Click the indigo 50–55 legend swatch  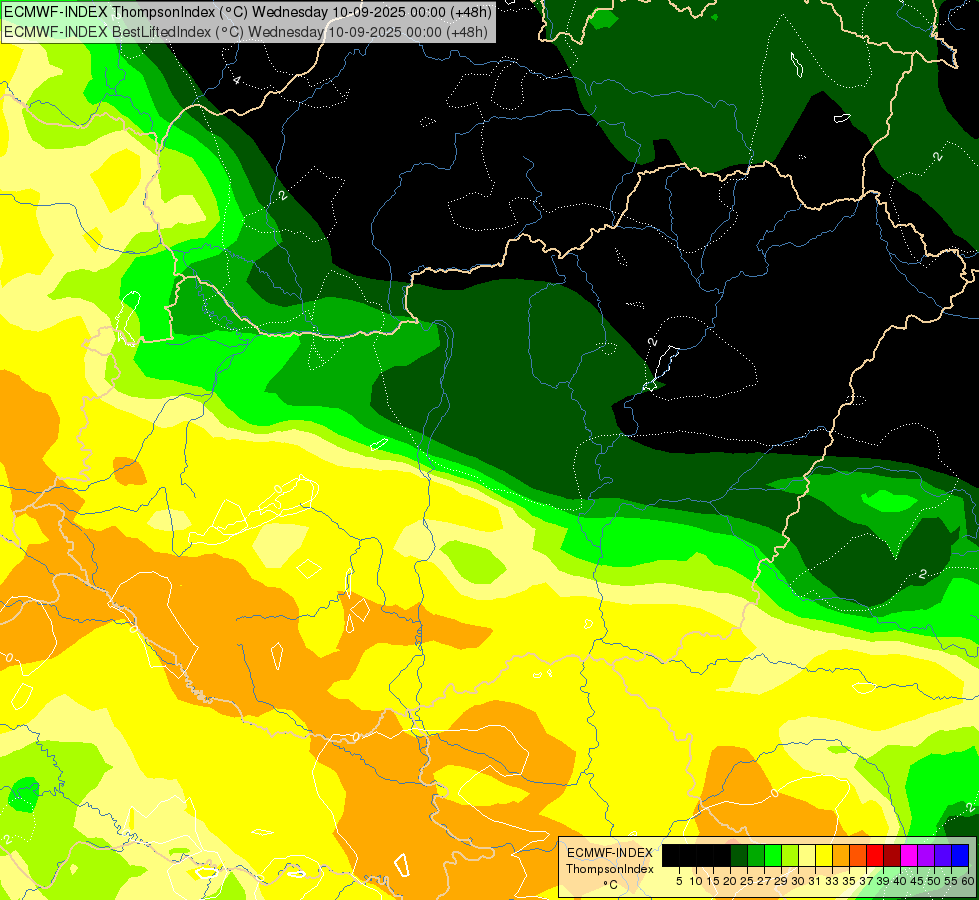pyautogui.click(x=943, y=855)
